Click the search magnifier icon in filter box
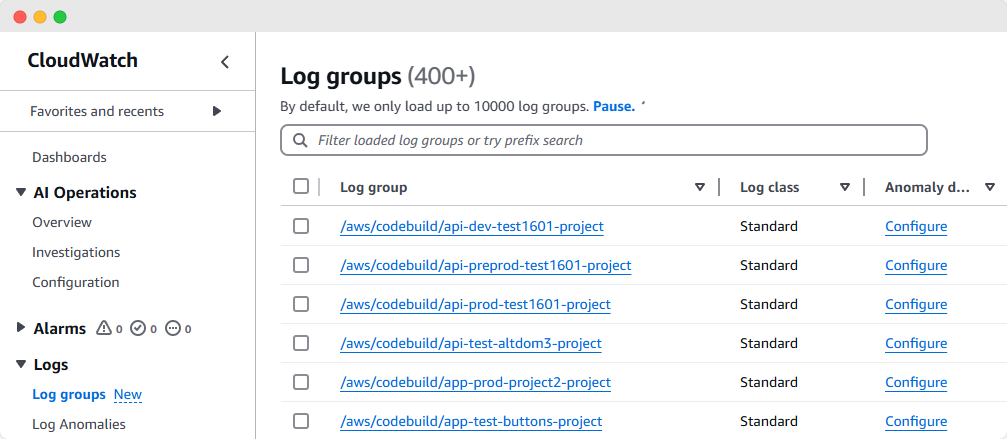Screen dimensions: 1007x439 point(299,140)
